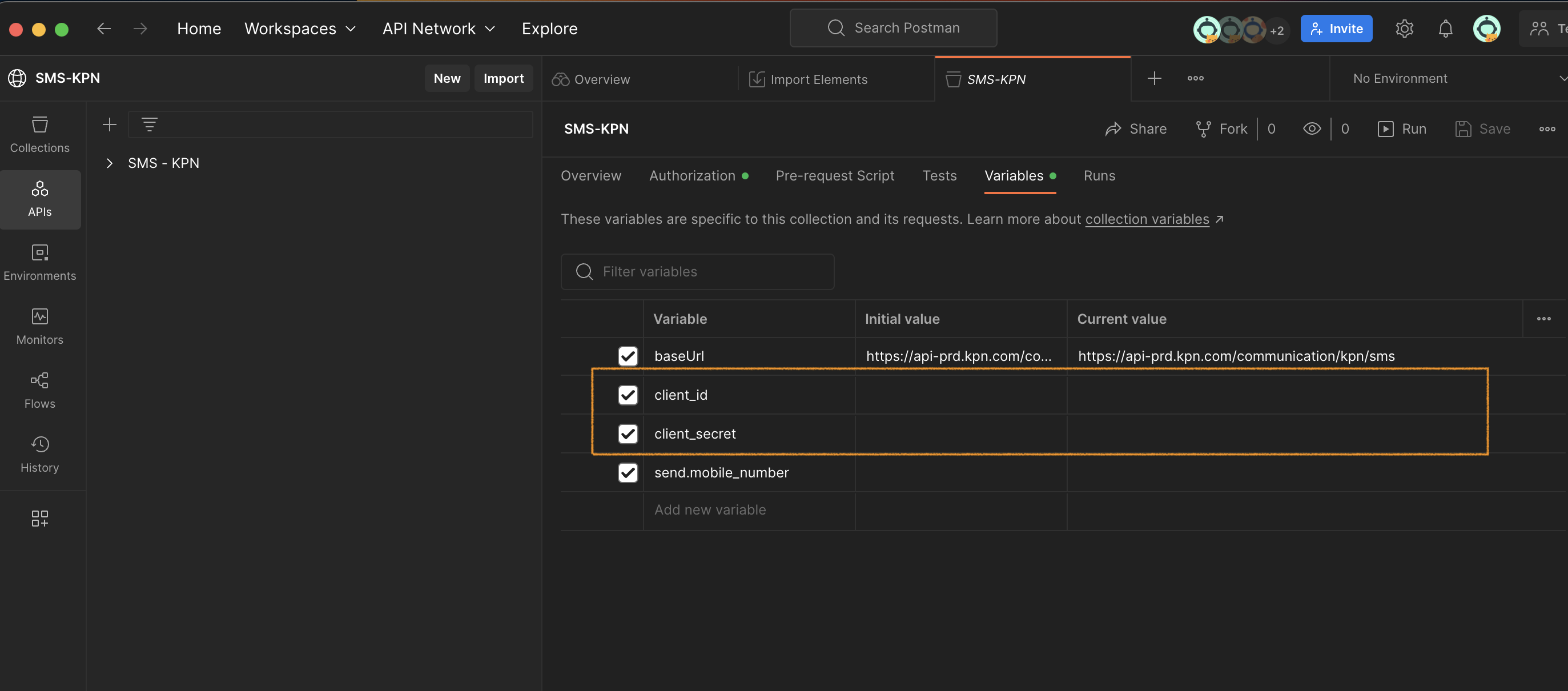The image size is (1568, 691).
Task: Click the client_id variable name
Action: point(681,395)
